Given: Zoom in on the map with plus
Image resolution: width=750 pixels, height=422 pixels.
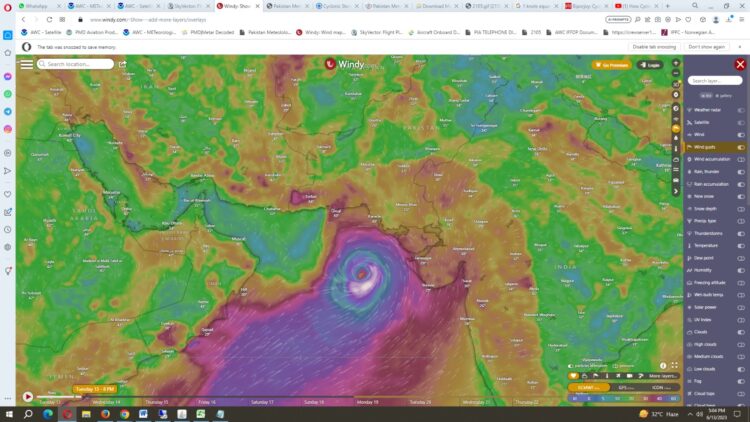Looking at the screenshot, I should 676,63.
